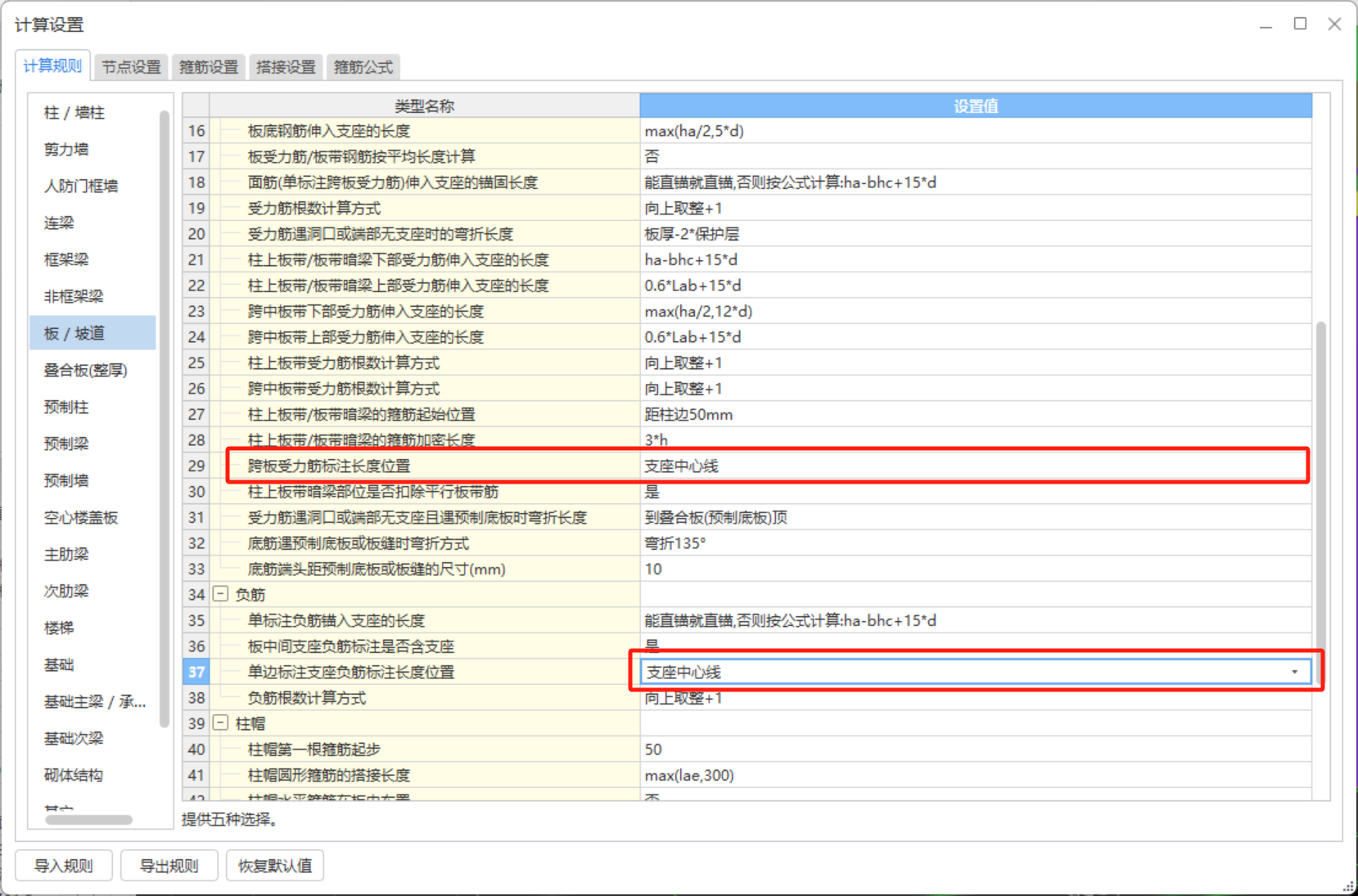This screenshot has width=1358, height=896.
Task: Select row number 37 header cell
Action: point(196,672)
